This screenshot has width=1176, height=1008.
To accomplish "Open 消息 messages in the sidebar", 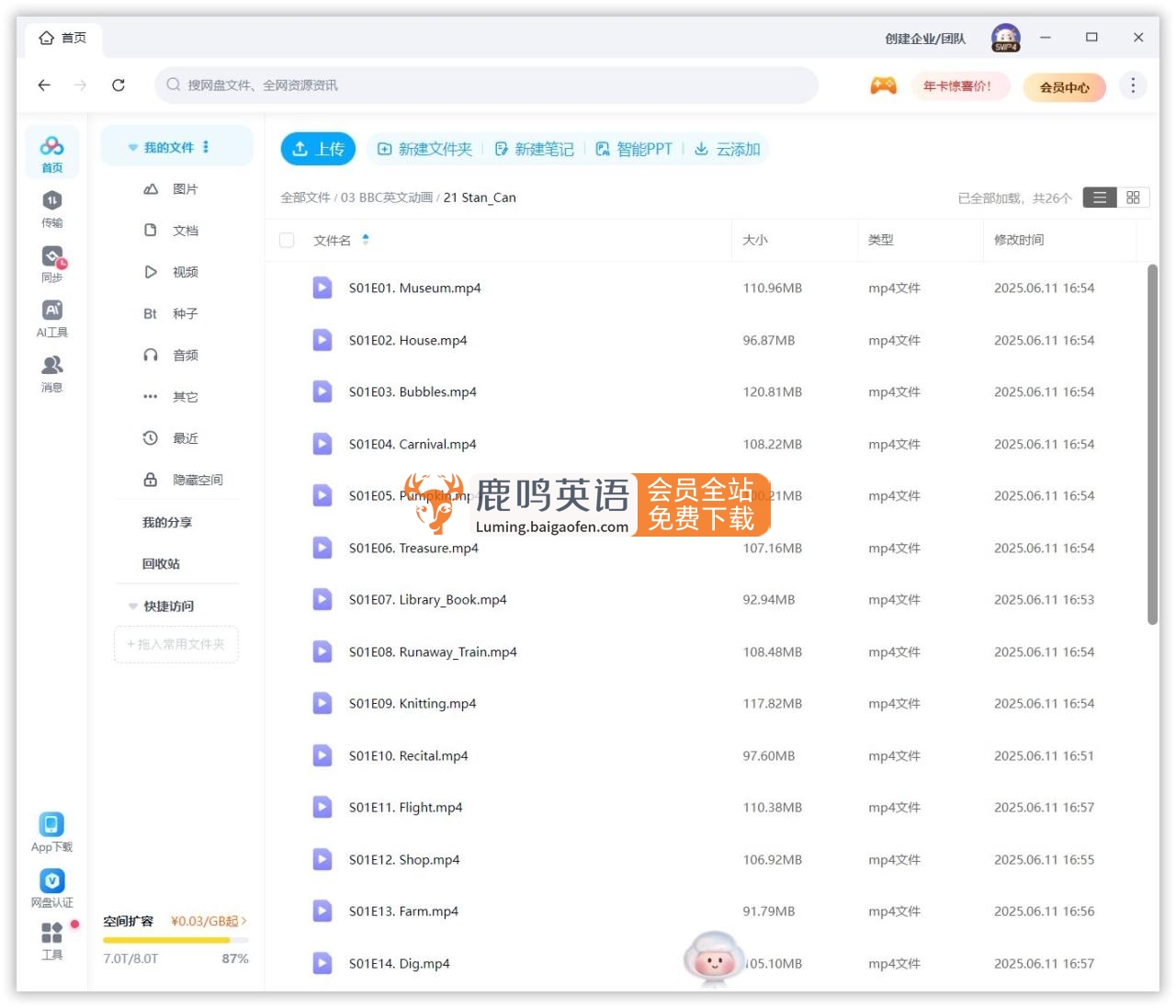I will pyautogui.click(x=51, y=372).
